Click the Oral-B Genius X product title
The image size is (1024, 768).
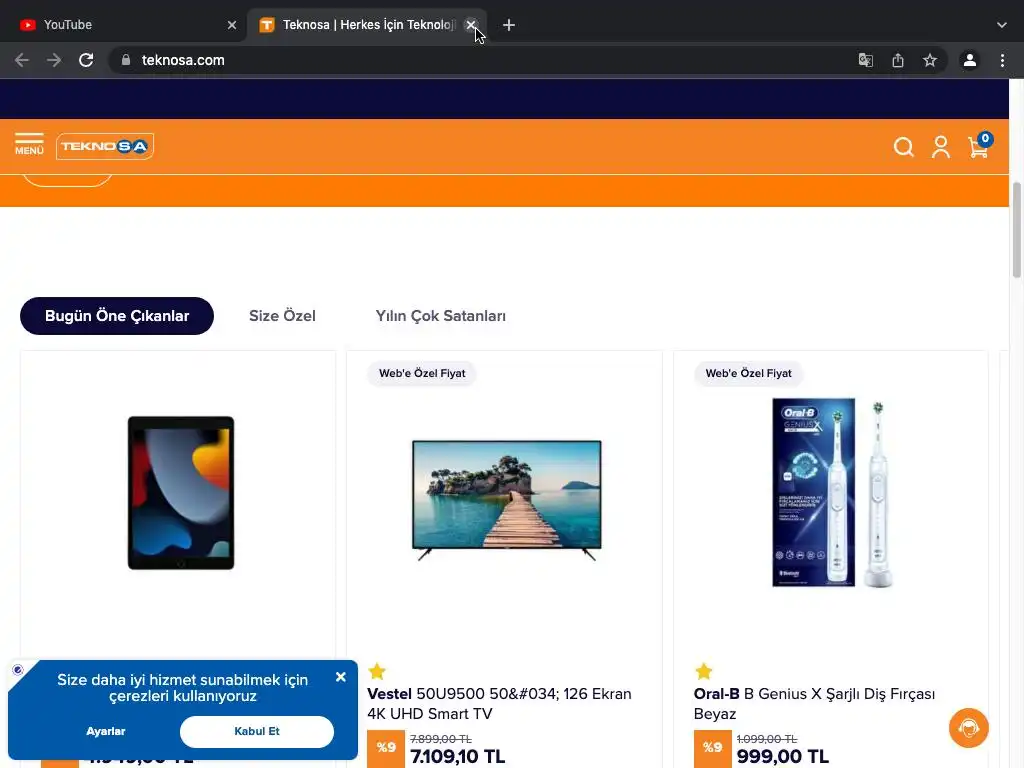click(814, 703)
